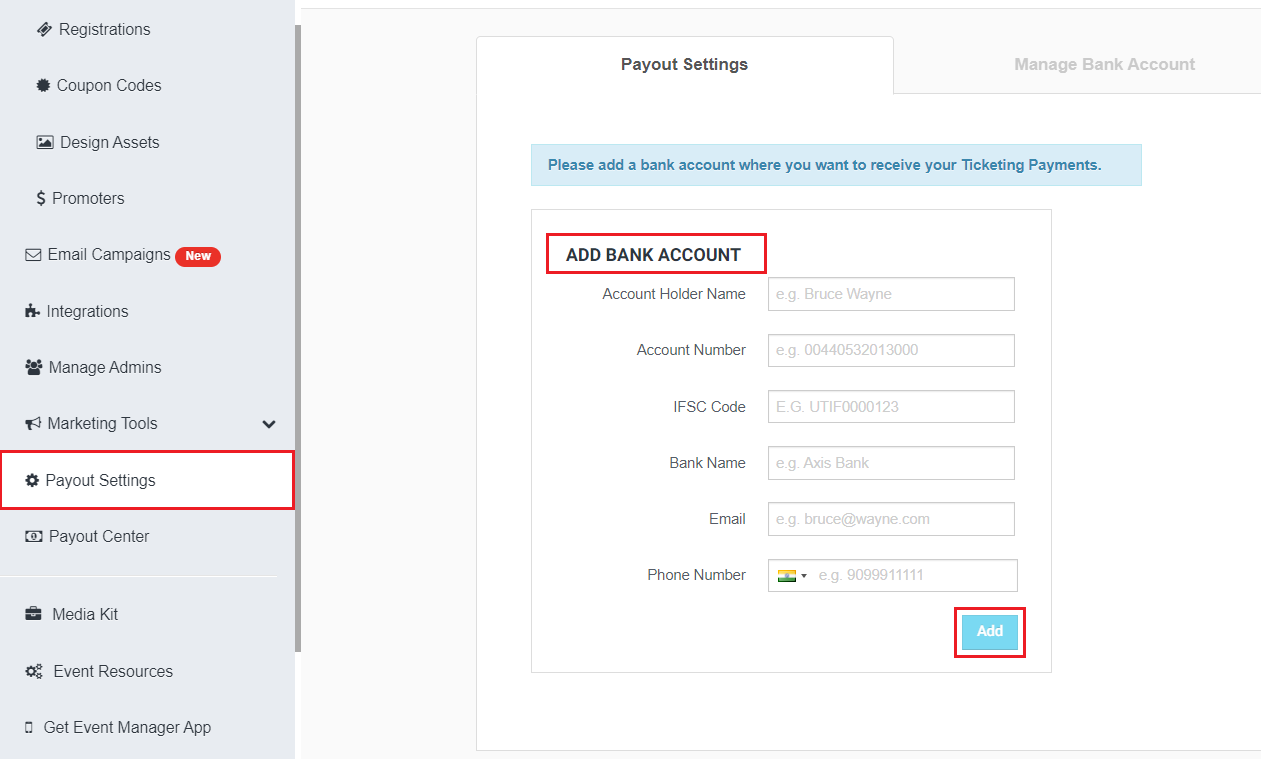Click the Payout Settings gear icon
Viewport: 1261px width, 759px height.
click(34, 480)
